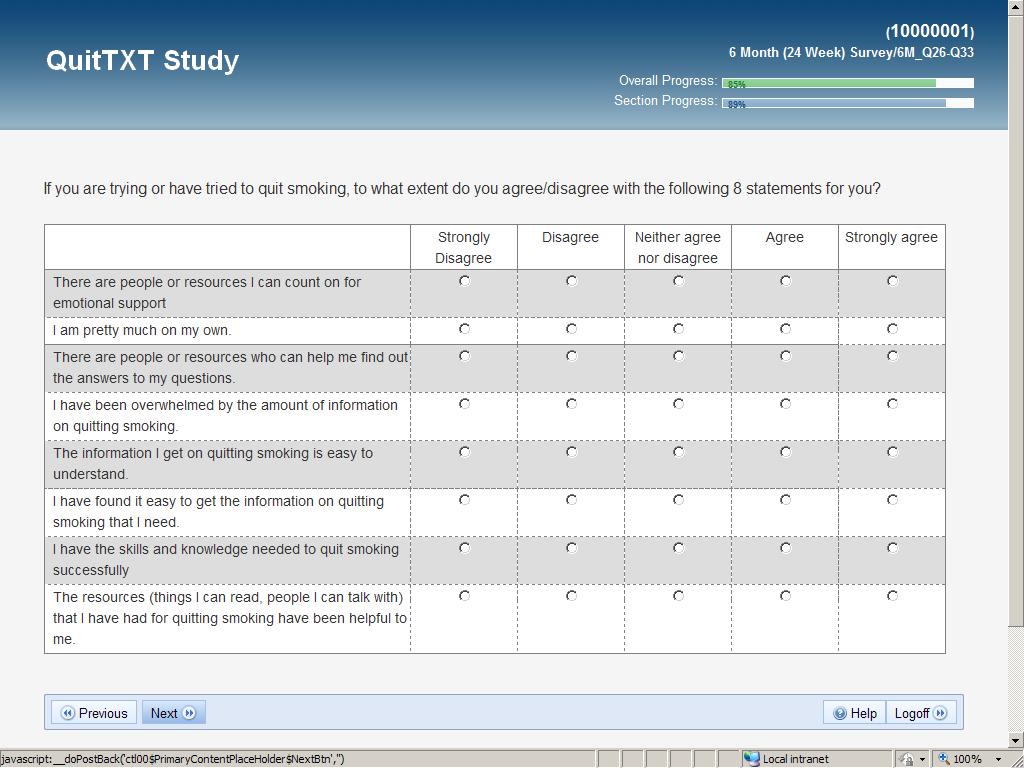Select Disagree for emotional support statement

(x=571, y=281)
